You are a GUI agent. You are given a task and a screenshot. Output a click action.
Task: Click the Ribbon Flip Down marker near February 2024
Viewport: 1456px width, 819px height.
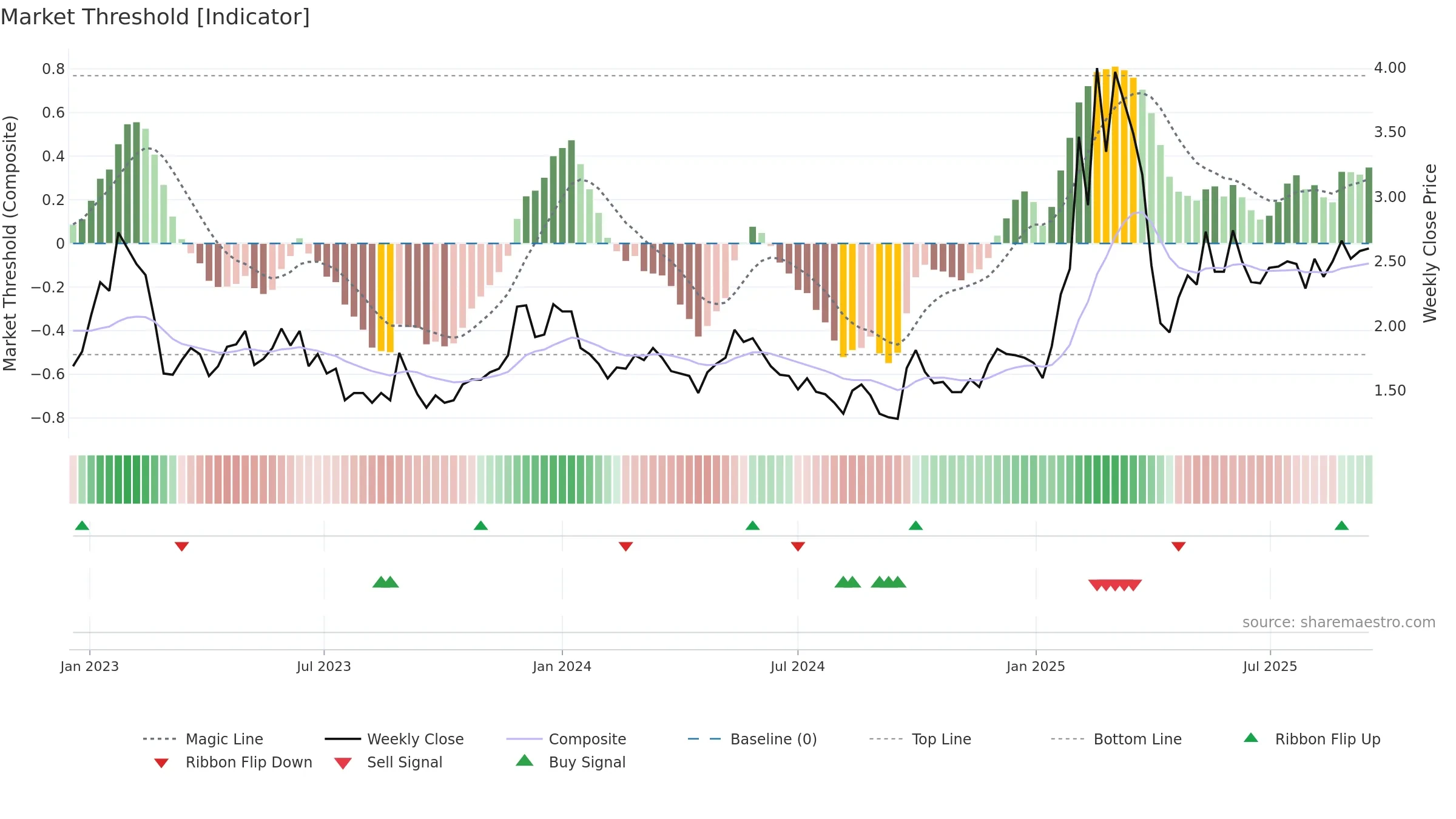[625, 547]
